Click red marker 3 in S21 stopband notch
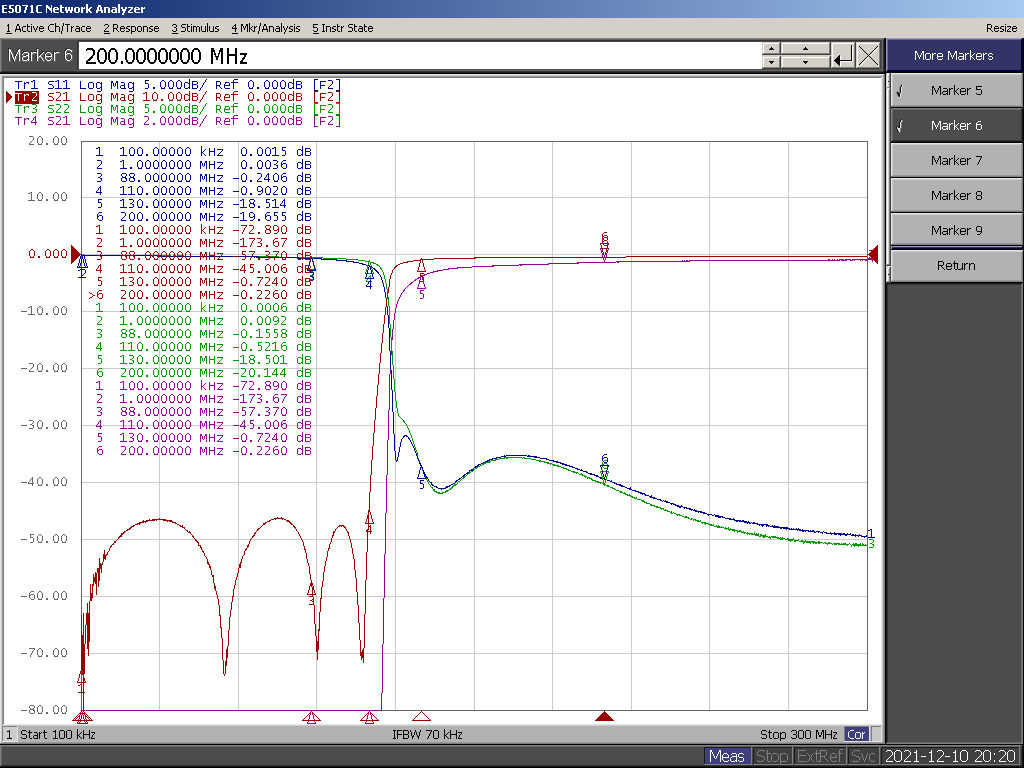 312,592
